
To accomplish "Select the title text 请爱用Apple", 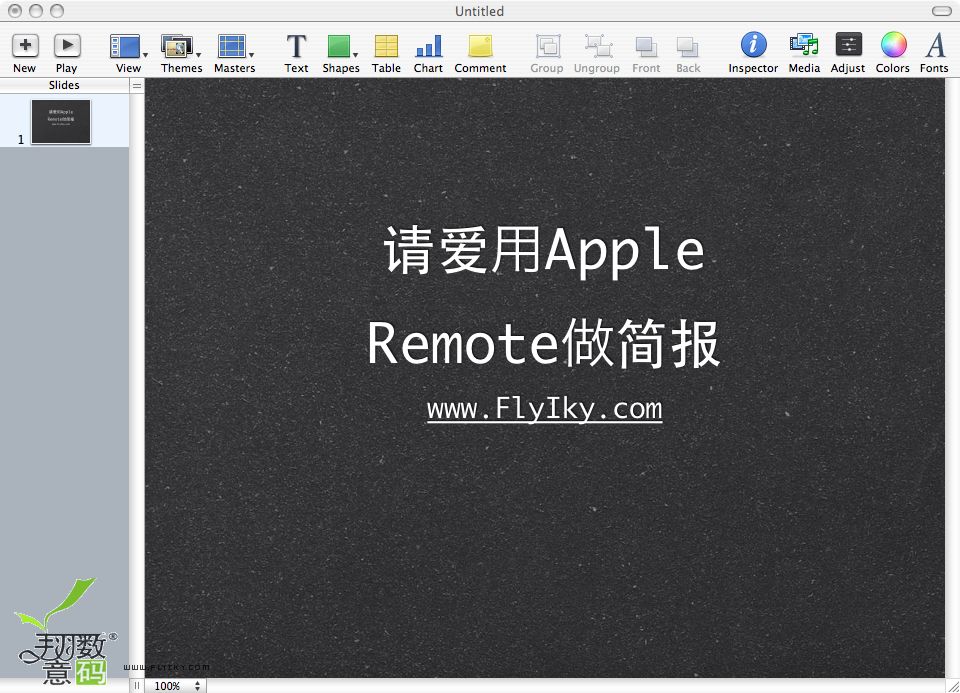I will [x=544, y=249].
